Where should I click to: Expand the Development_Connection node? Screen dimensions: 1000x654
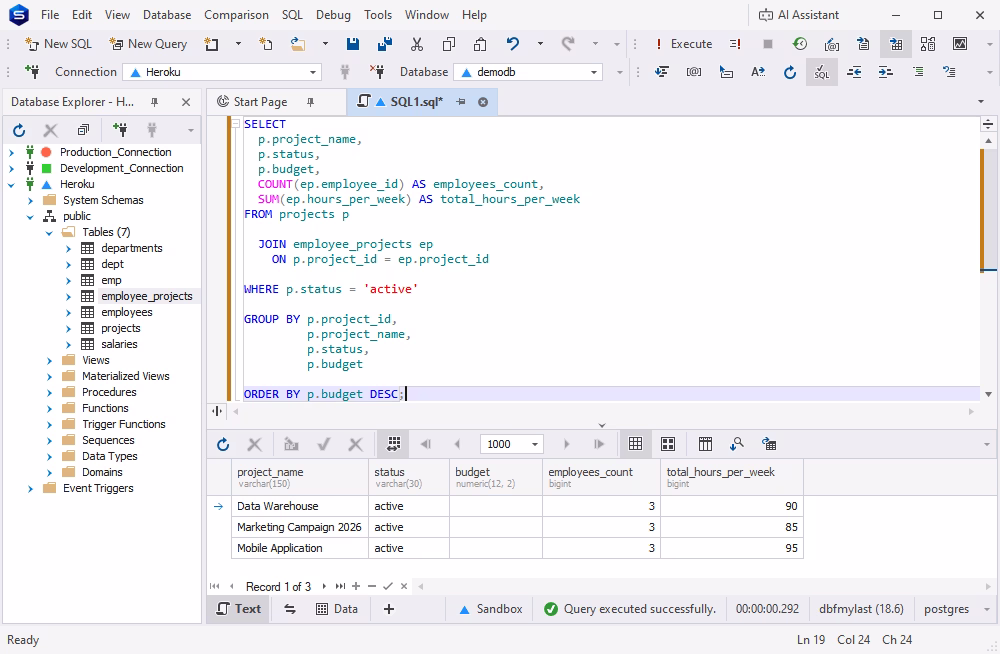click(x=11, y=168)
